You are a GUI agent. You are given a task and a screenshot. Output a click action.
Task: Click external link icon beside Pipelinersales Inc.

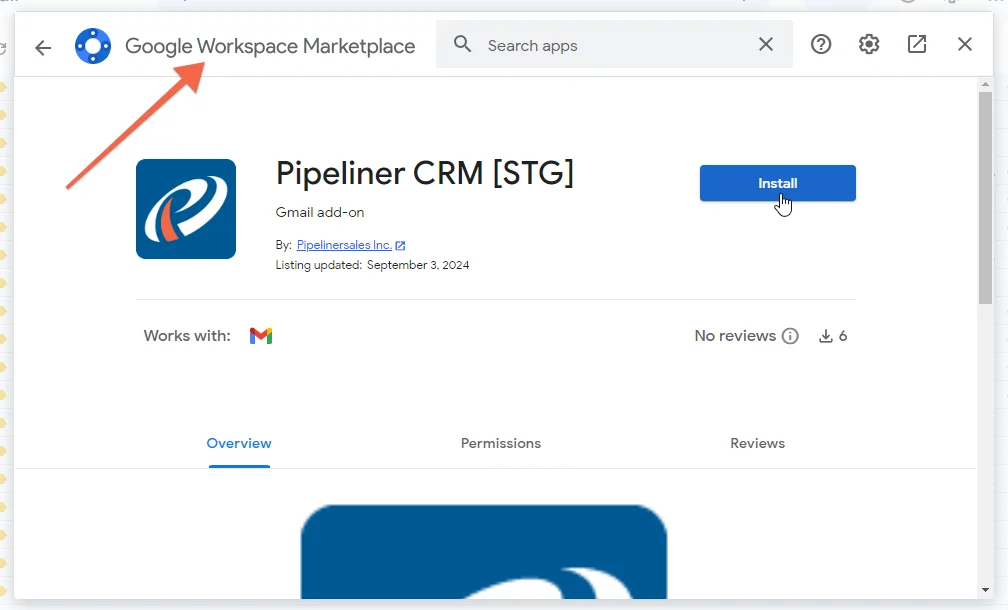400,246
